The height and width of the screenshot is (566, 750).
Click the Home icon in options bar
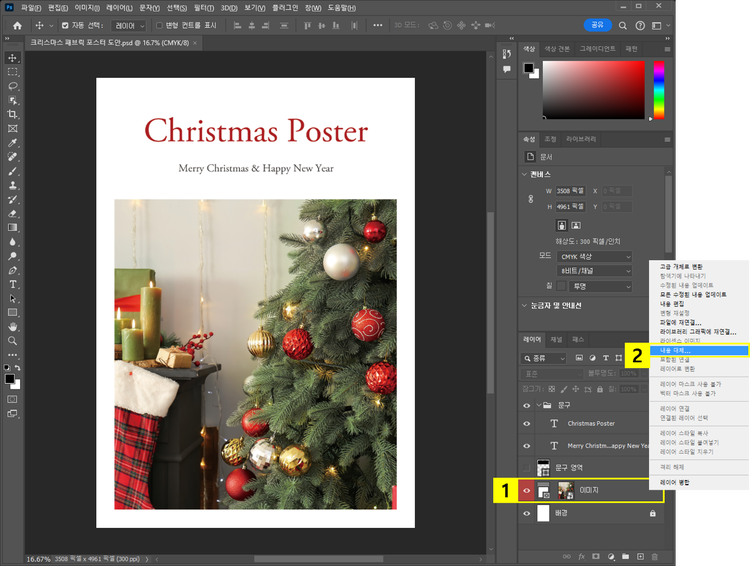pos(17,25)
